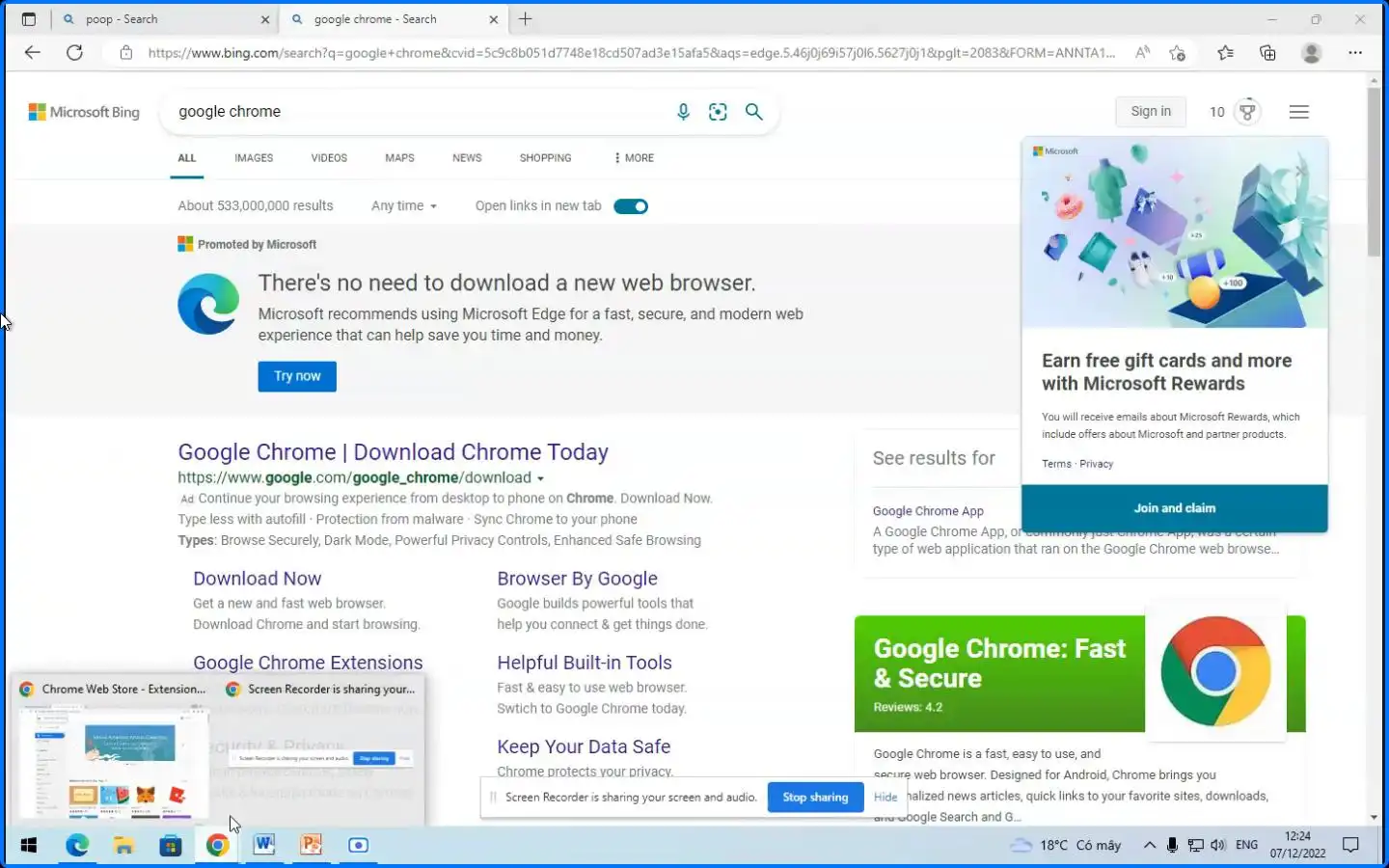Click the Try now button

(x=297, y=376)
